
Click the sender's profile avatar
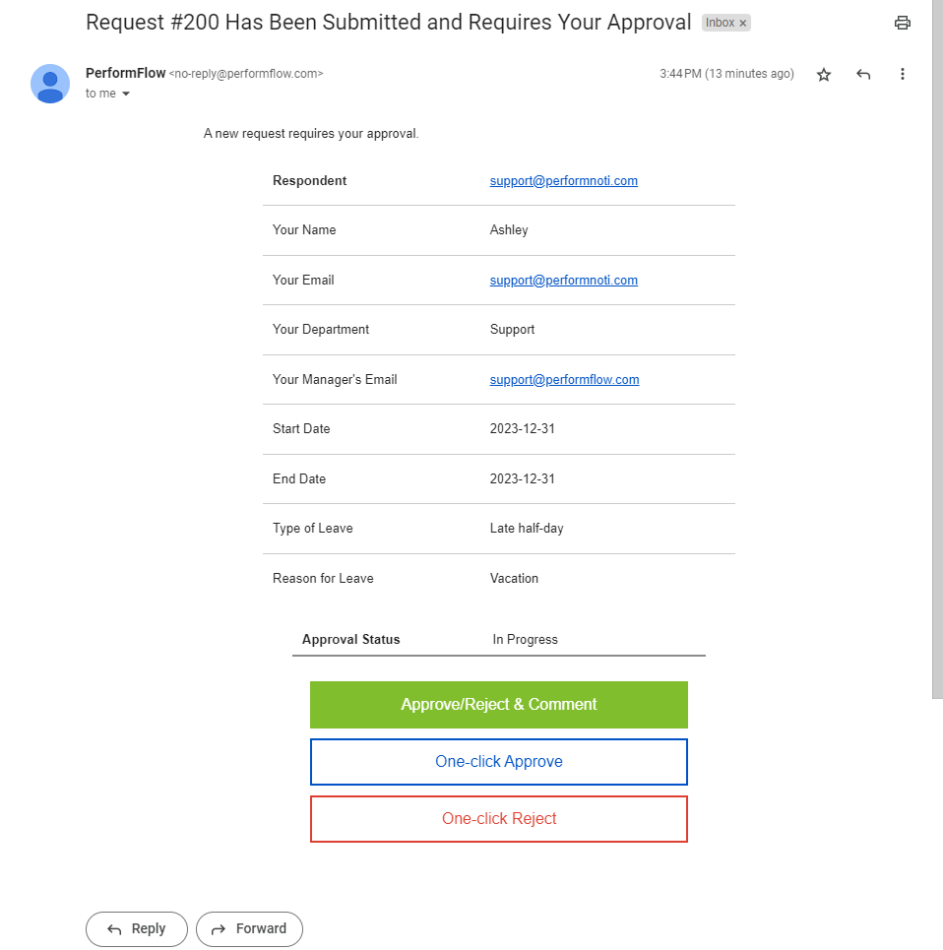(51, 82)
